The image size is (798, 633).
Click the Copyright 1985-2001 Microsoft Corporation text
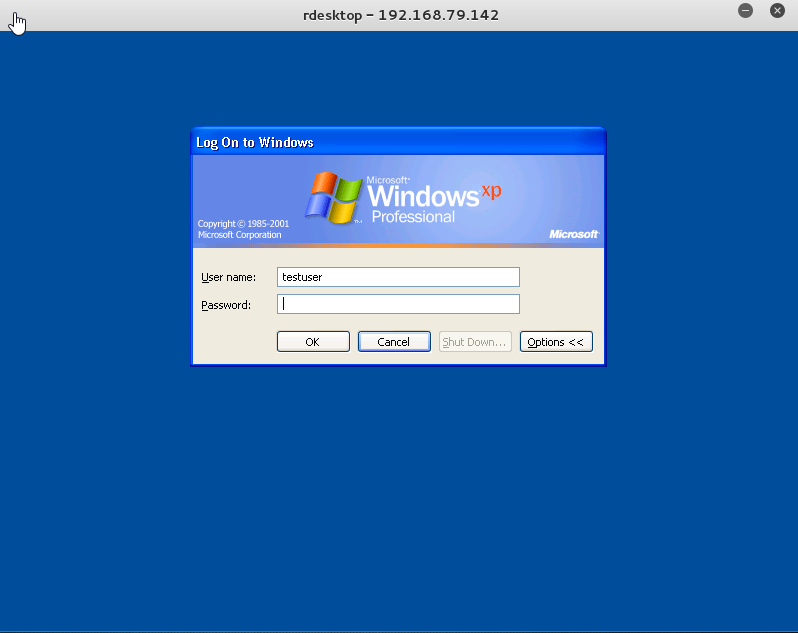tap(243, 230)
